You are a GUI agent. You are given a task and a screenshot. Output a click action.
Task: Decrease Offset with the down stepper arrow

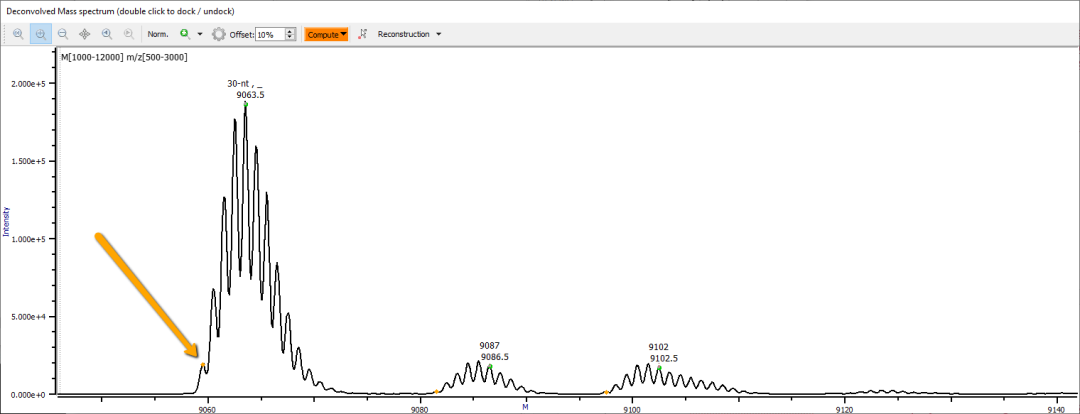pos(291,37)
